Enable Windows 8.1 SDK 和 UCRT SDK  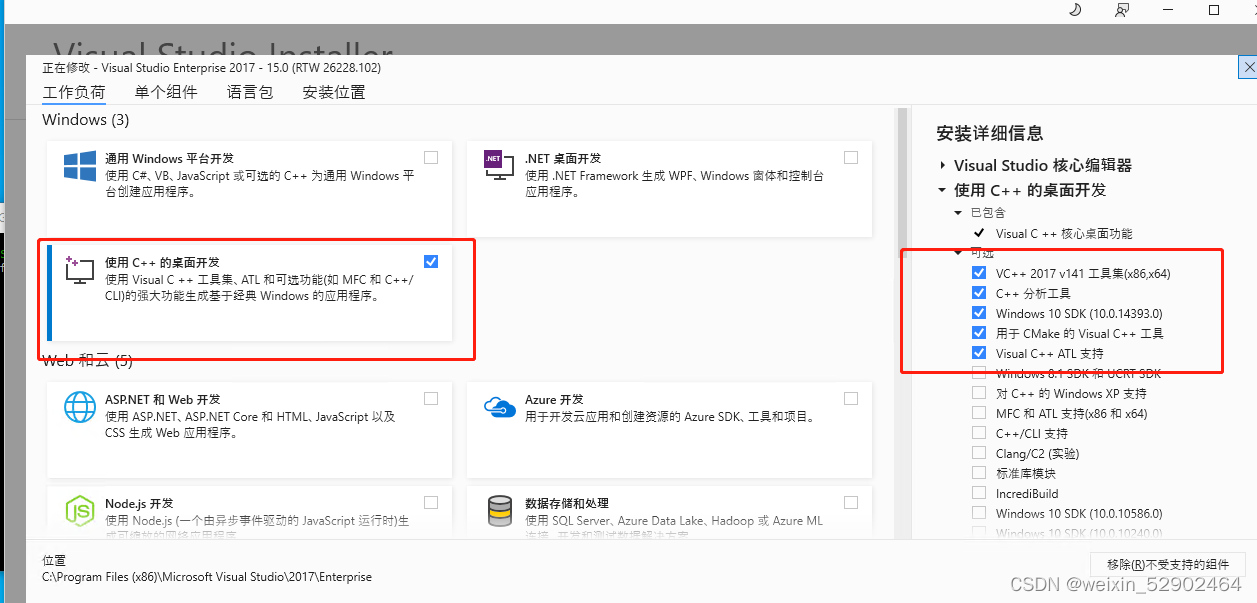[x=979, y=373]
